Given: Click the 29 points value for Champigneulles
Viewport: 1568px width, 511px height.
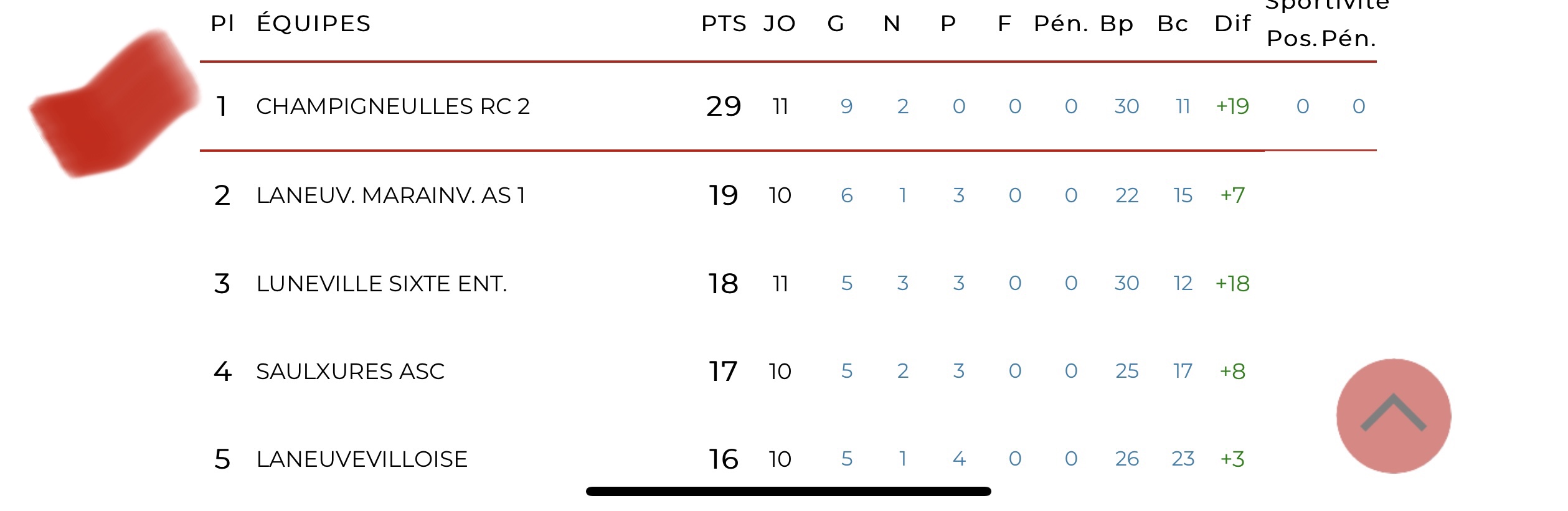Looking at the screenshot, I should click(x=723, y=106).
